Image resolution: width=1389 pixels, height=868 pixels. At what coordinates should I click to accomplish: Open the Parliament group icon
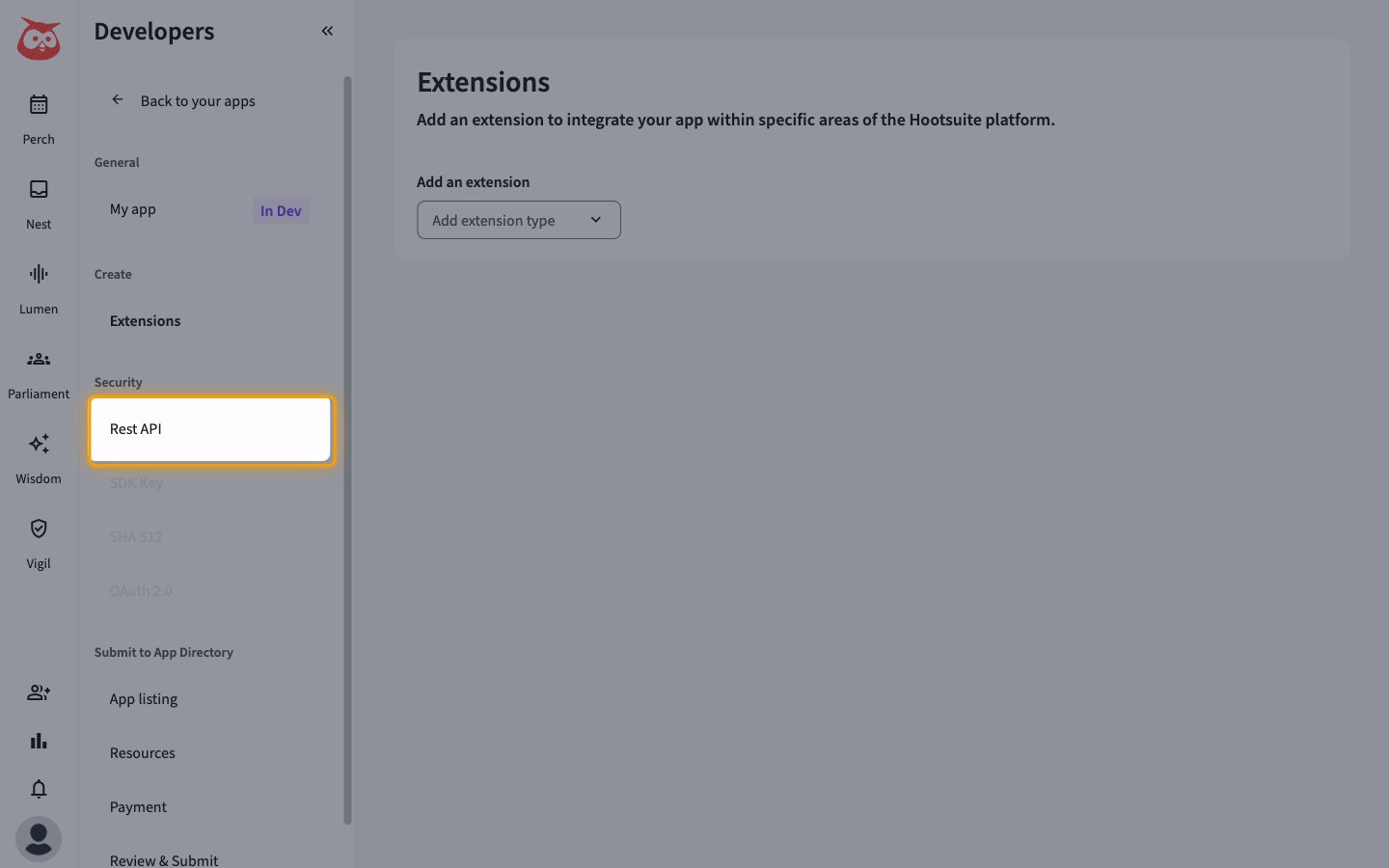pyautogui.click(x=39, y=359)
